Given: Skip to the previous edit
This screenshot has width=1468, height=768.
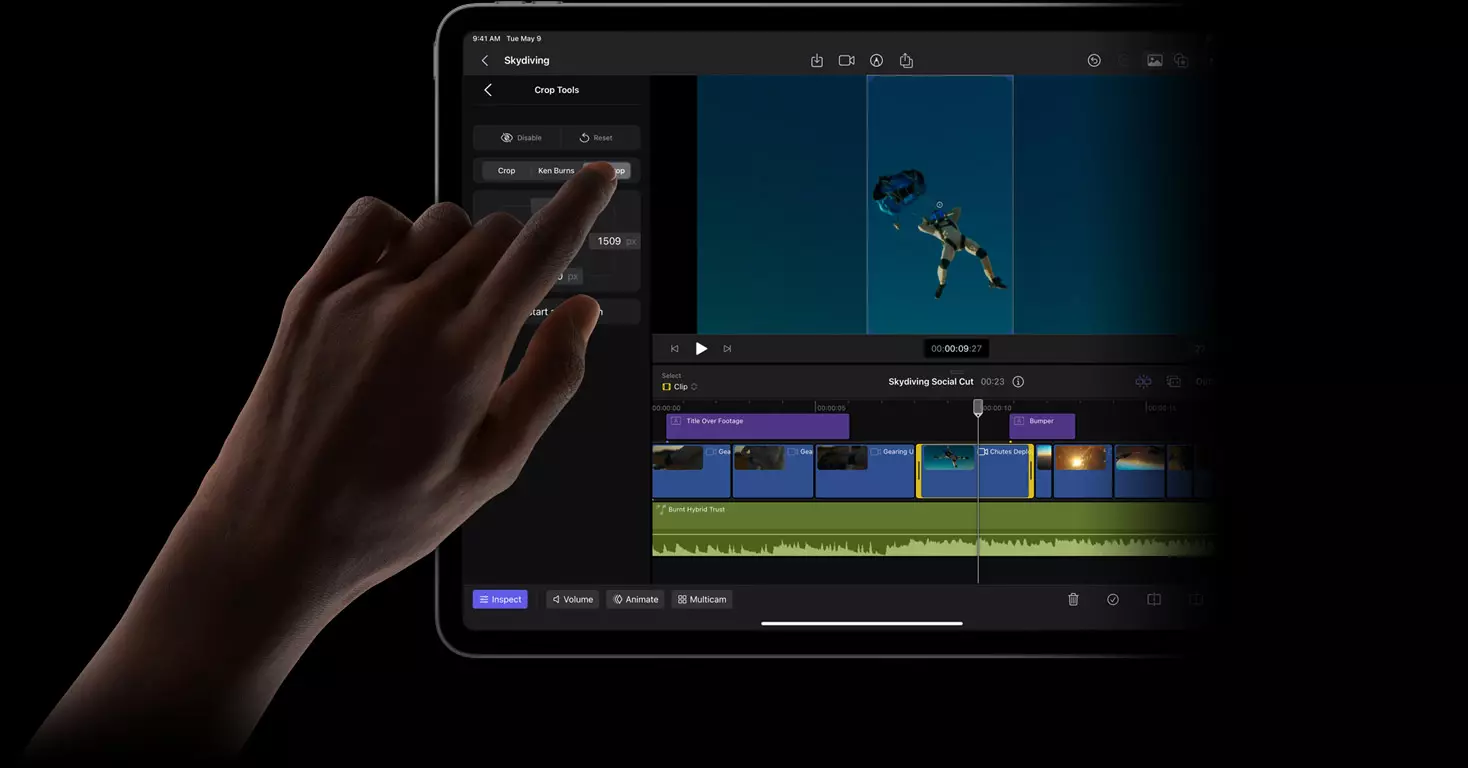Looking at the screenshot, I should [x=674, y=349].
